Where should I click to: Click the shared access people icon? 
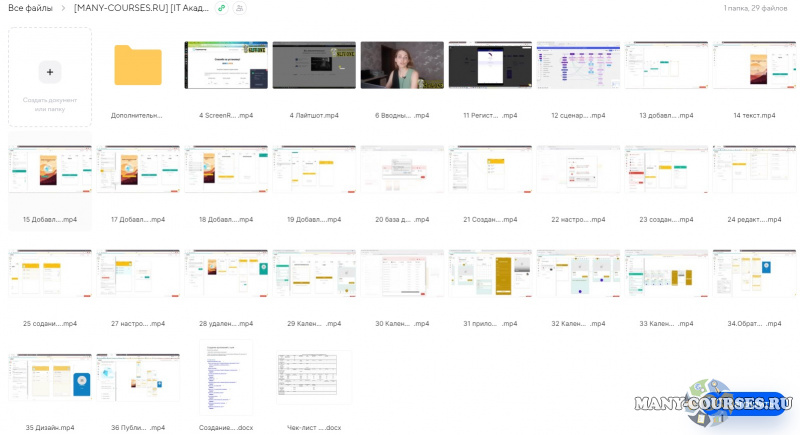pyautogui.click(x=240, y=8)
